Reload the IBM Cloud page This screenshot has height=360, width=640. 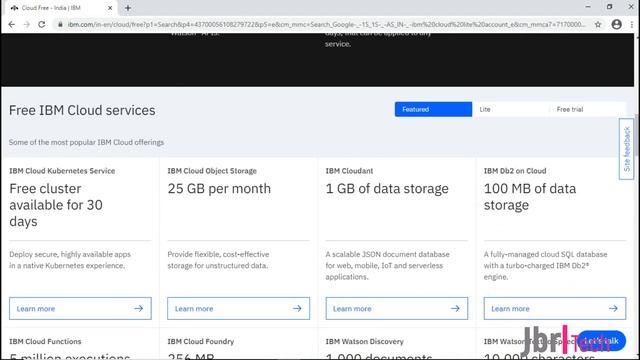42,24
